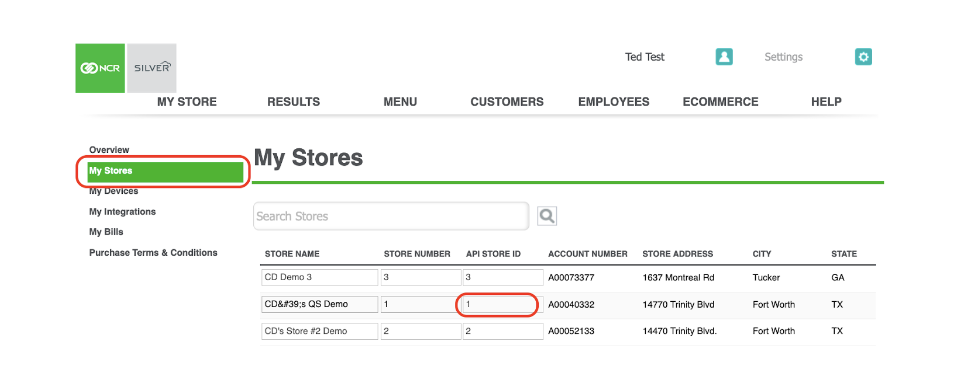Click the NCR logo icon
This screenshot has width=962, height=390.
pyautogui.click(x=100, y=68)
